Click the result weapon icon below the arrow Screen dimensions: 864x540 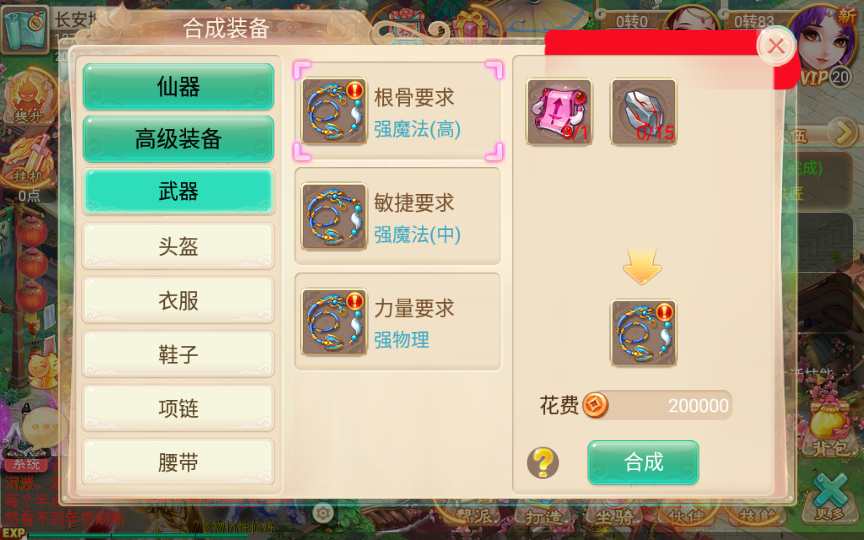click(644, 333)
